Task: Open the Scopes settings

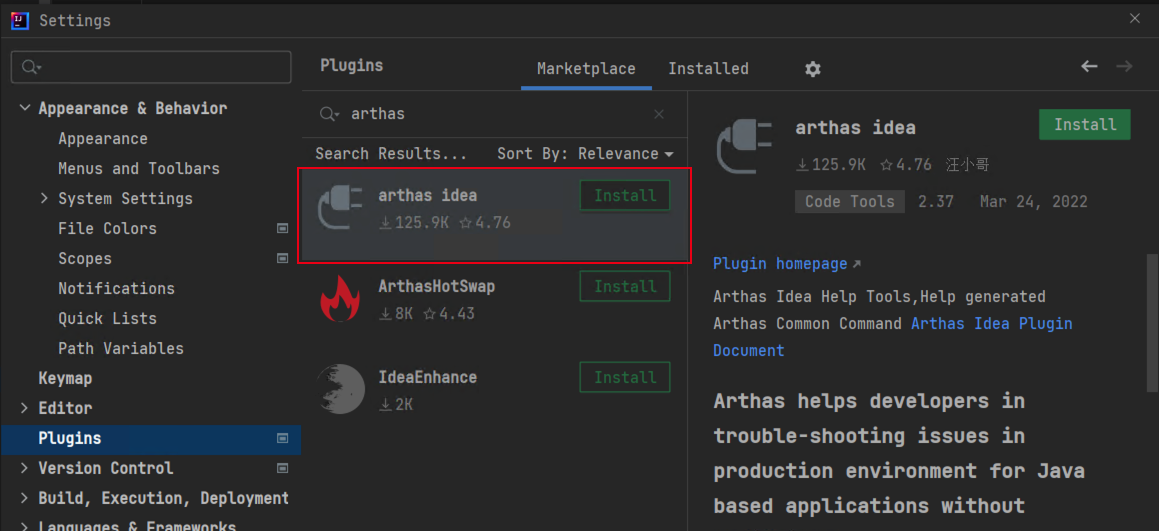Action: point(85,259)
